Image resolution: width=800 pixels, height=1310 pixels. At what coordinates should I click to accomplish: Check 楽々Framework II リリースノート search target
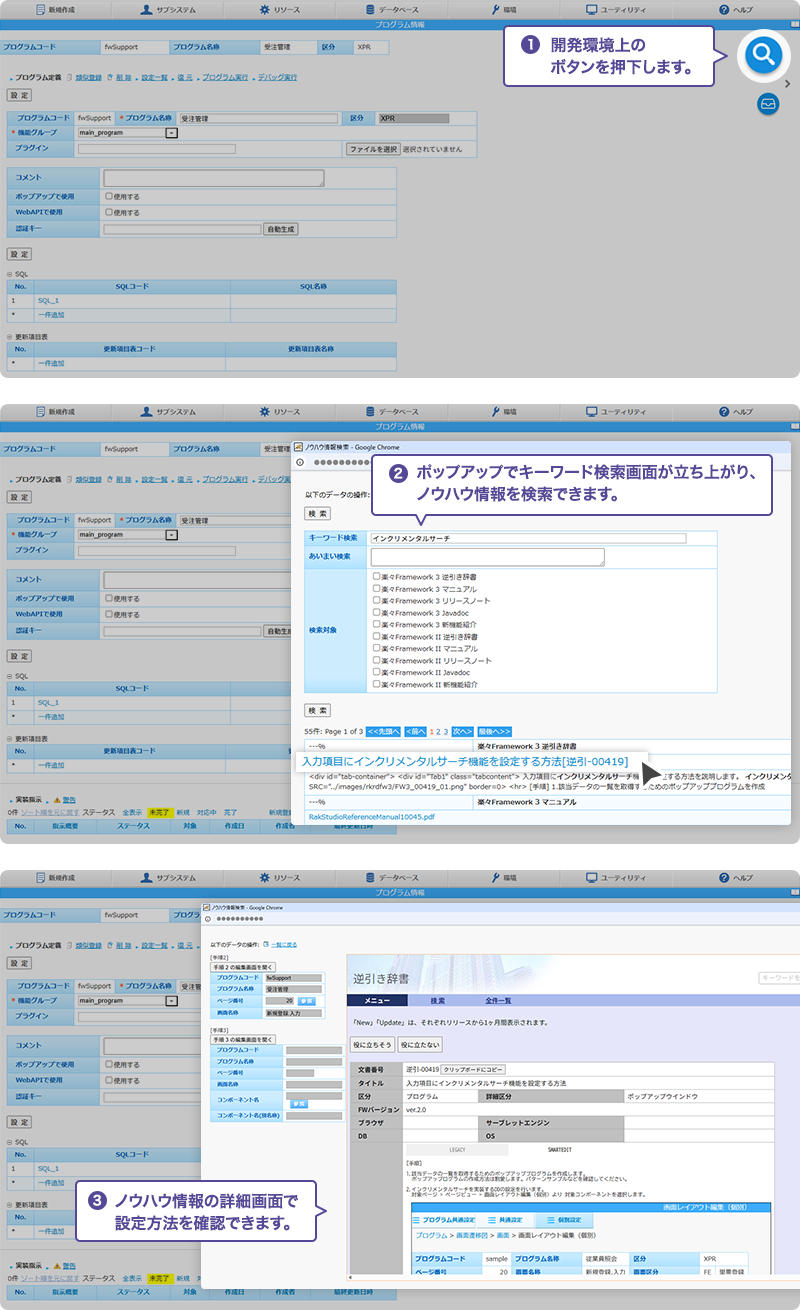tap(376, 661)
